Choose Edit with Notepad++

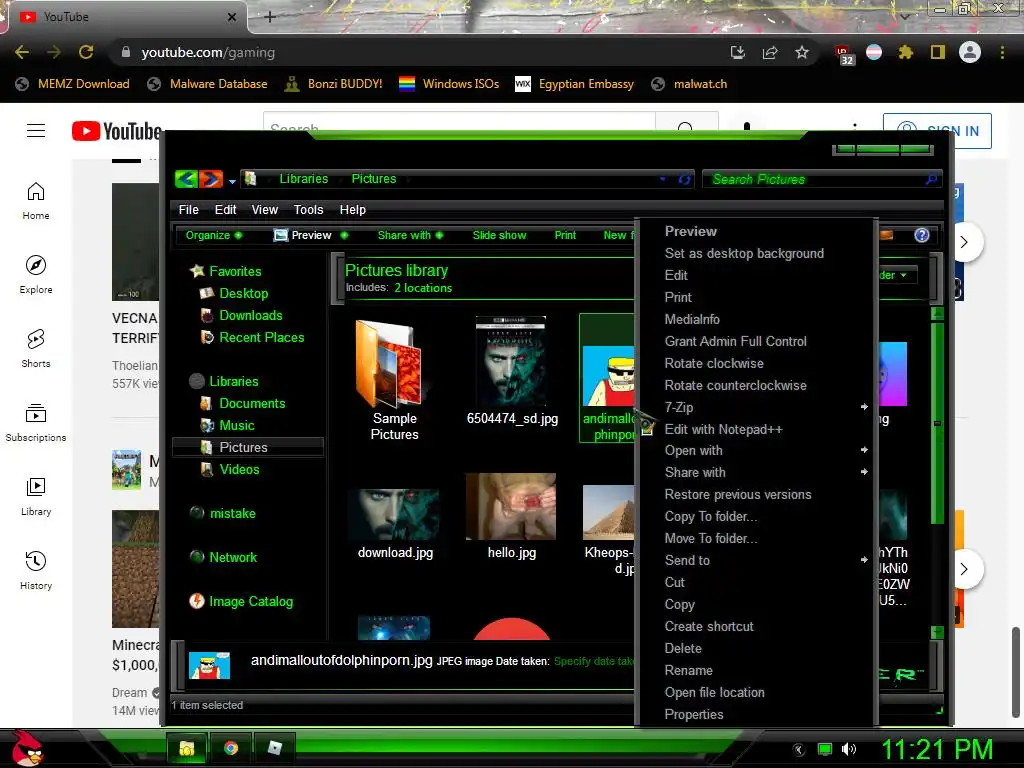(723, 429)
